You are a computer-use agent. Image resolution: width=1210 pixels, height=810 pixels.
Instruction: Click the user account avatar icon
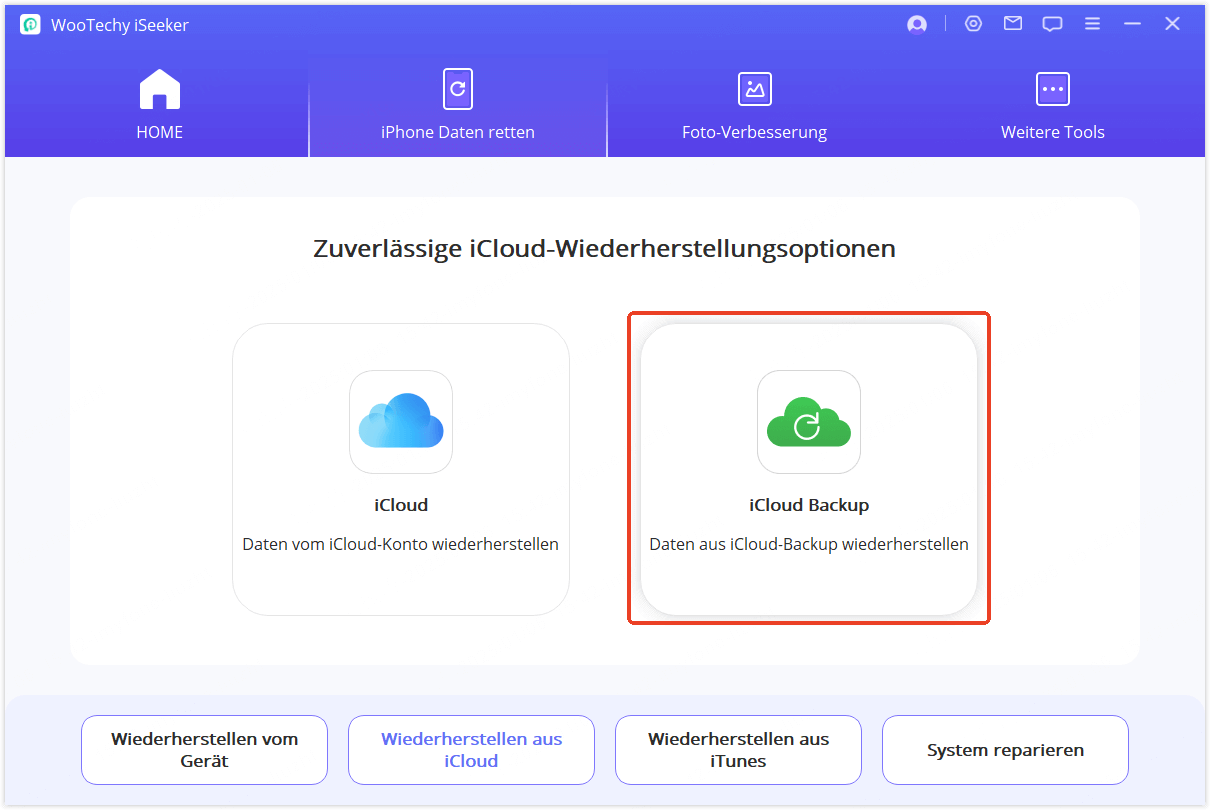(x=916, y=23)
